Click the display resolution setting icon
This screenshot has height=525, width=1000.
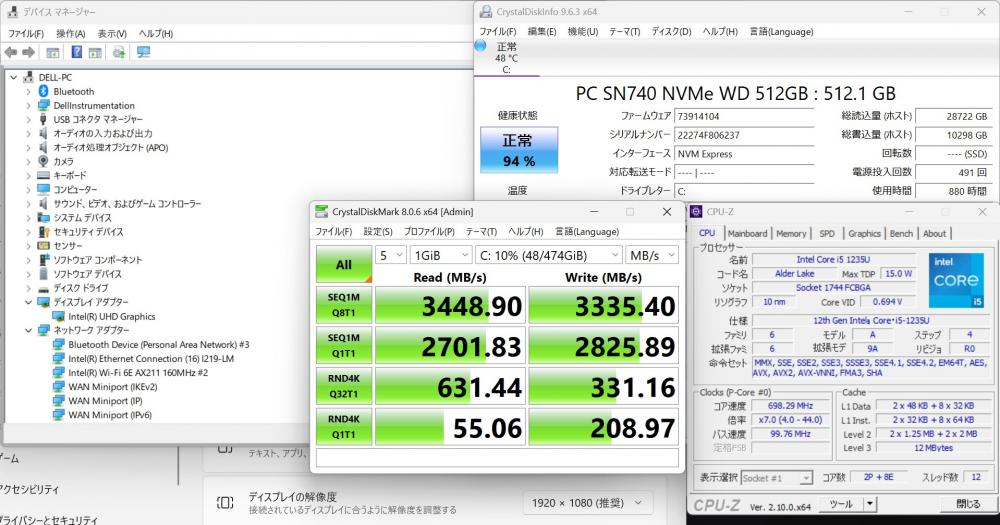(x=224, y=503)
